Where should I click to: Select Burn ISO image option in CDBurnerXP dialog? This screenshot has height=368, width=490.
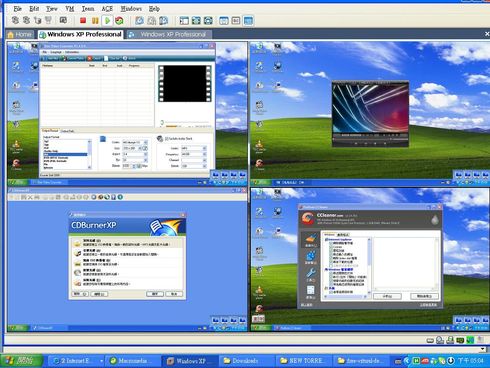(127, 262)
